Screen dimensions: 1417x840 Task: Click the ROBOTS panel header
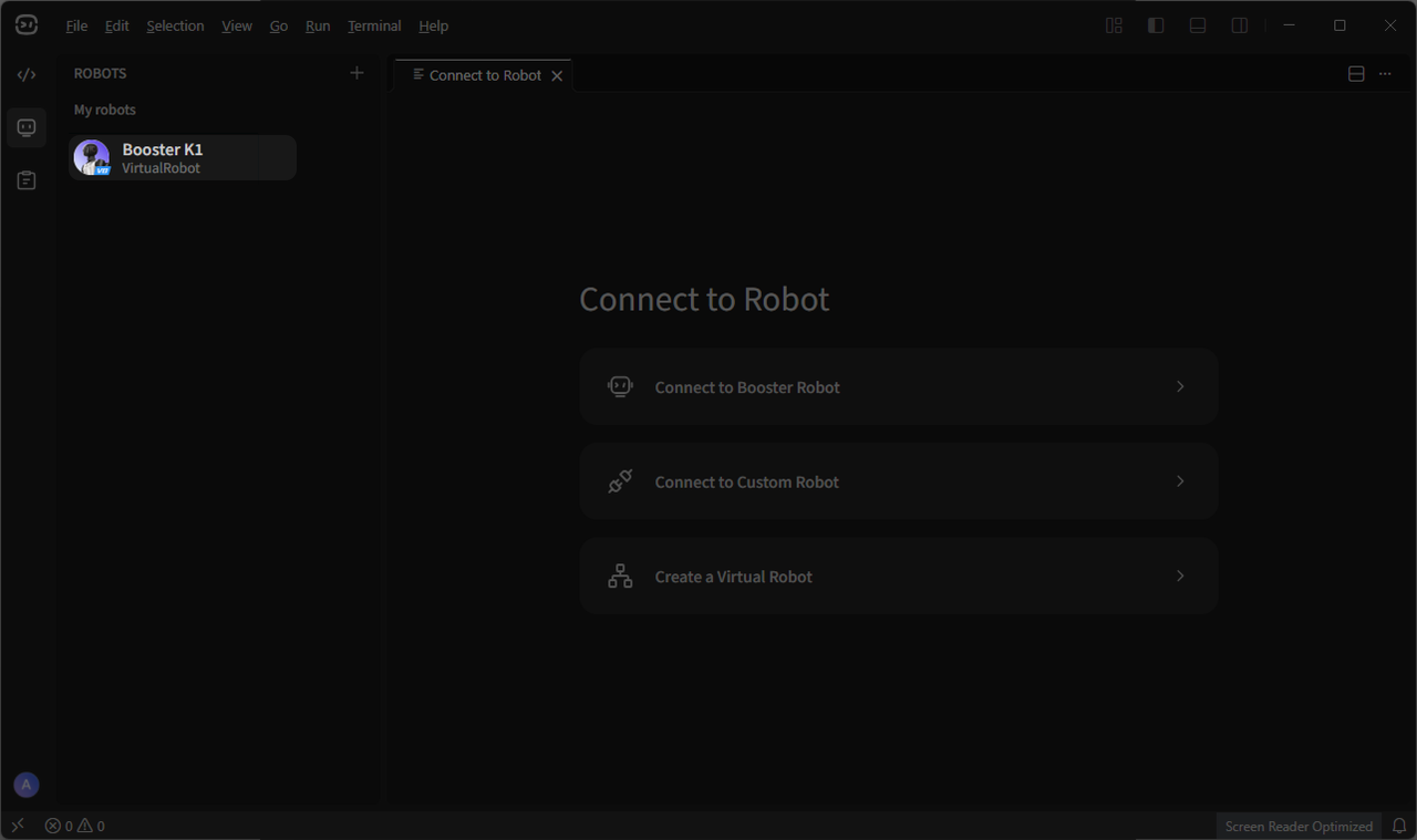pyautogui.click(x=100, y=74)
